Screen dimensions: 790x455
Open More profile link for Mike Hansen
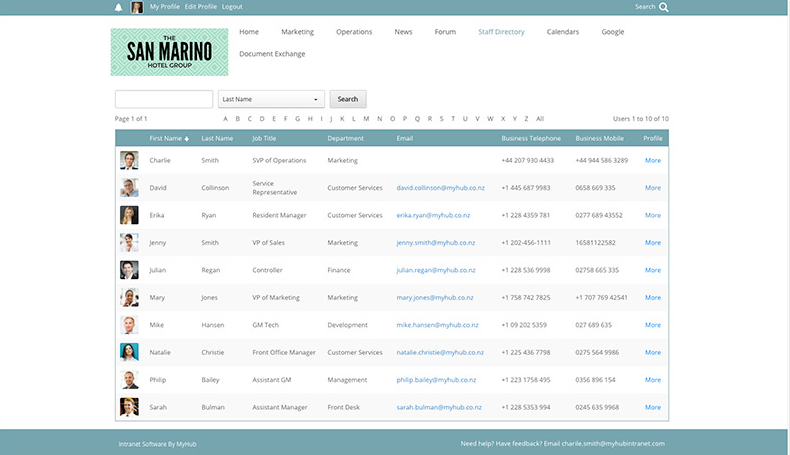pos(652,325)
